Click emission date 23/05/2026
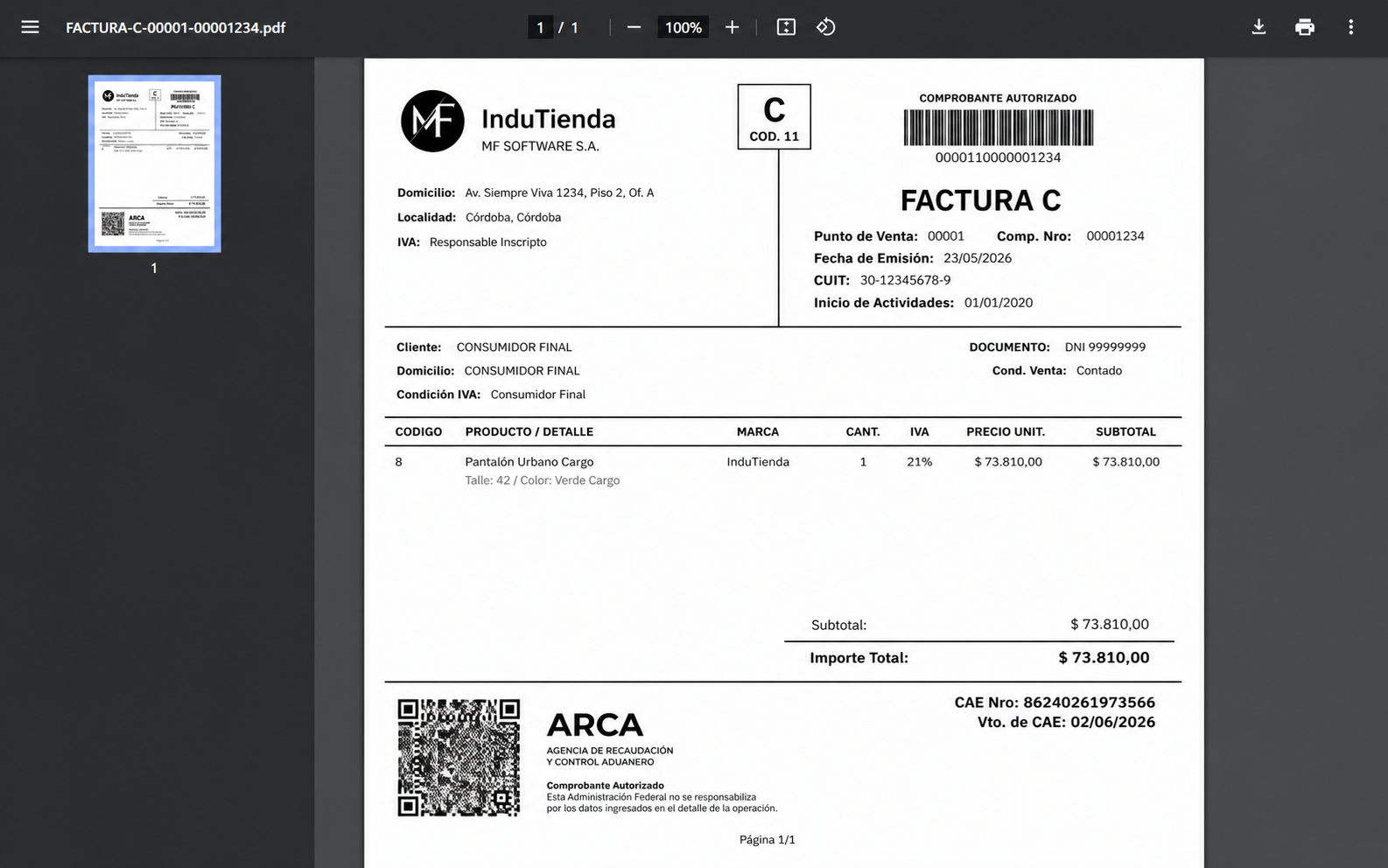The height and width of the screenshot is (868, 1388). tap(978, 258)
